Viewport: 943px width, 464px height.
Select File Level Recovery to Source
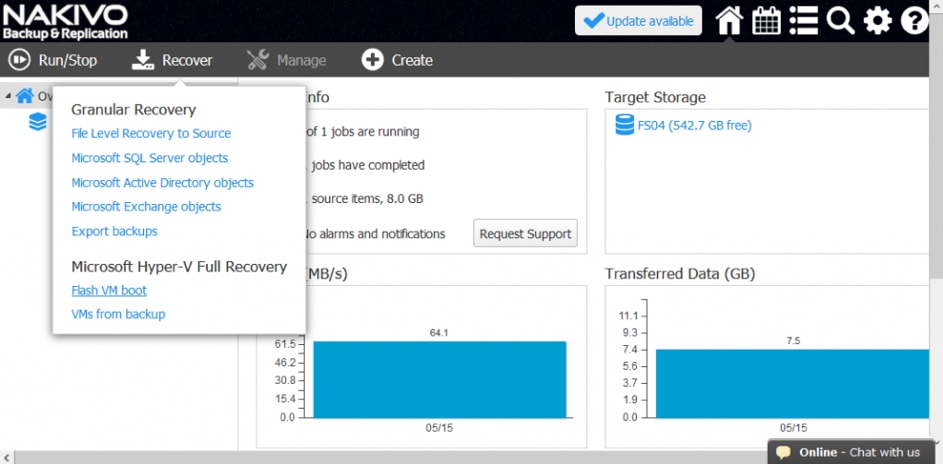click(x=151, y=133)
